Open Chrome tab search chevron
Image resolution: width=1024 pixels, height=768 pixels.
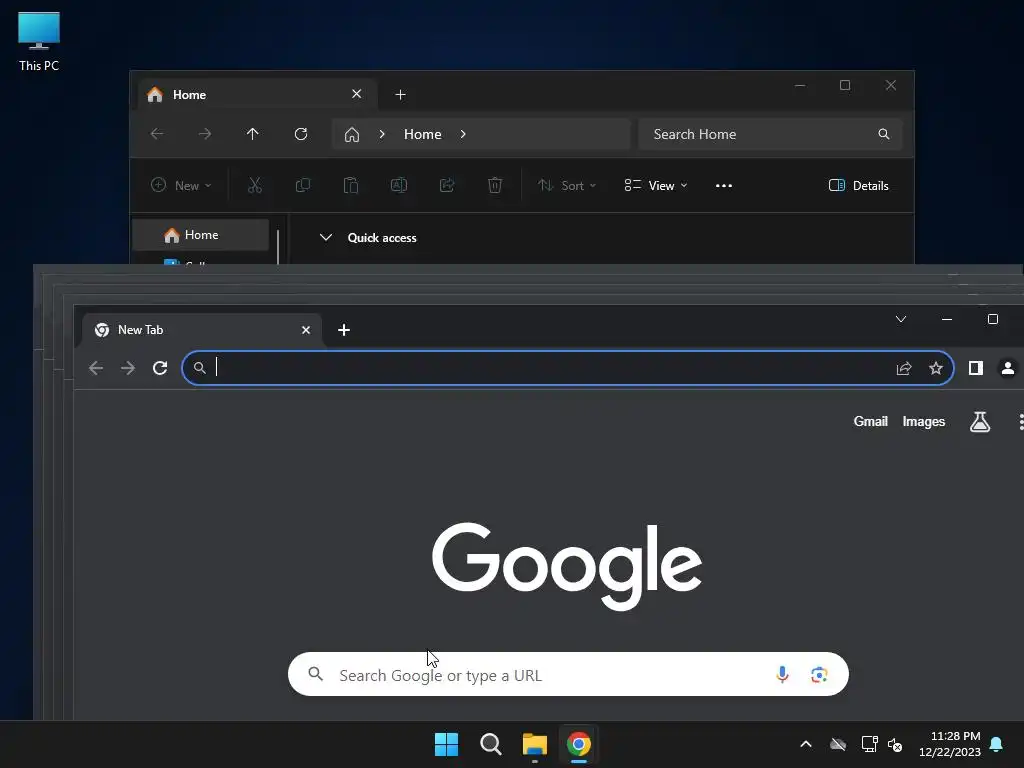(x=901, y=319)
